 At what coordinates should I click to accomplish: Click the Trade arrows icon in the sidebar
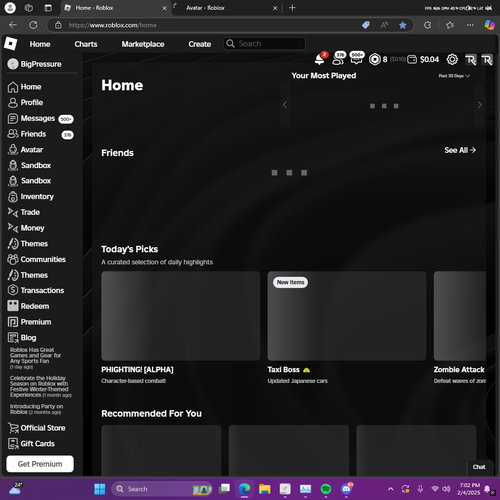pyautogui.click(x=13, y=212)
